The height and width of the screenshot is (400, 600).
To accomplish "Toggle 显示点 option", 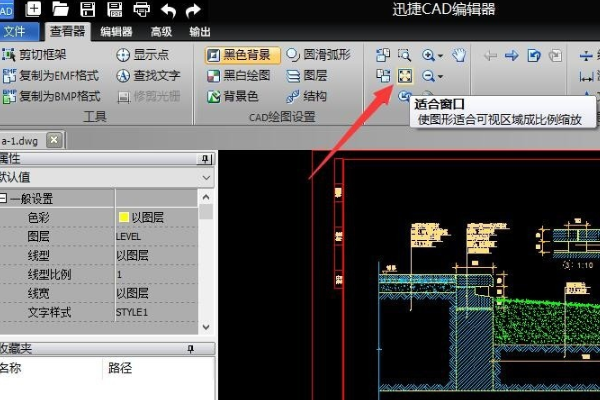I will point(142,55).
